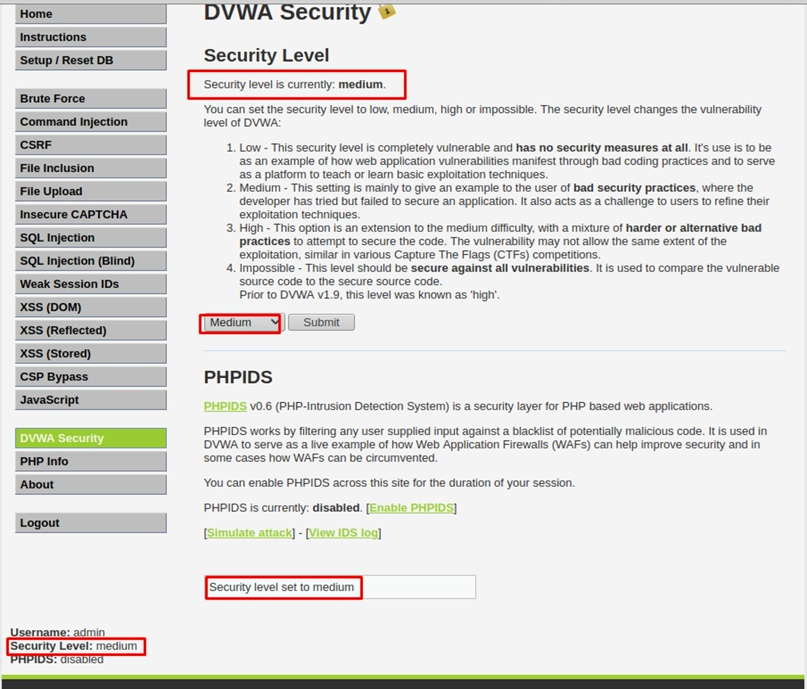Select XSS (DOM) in sidebar

(91, 307)
